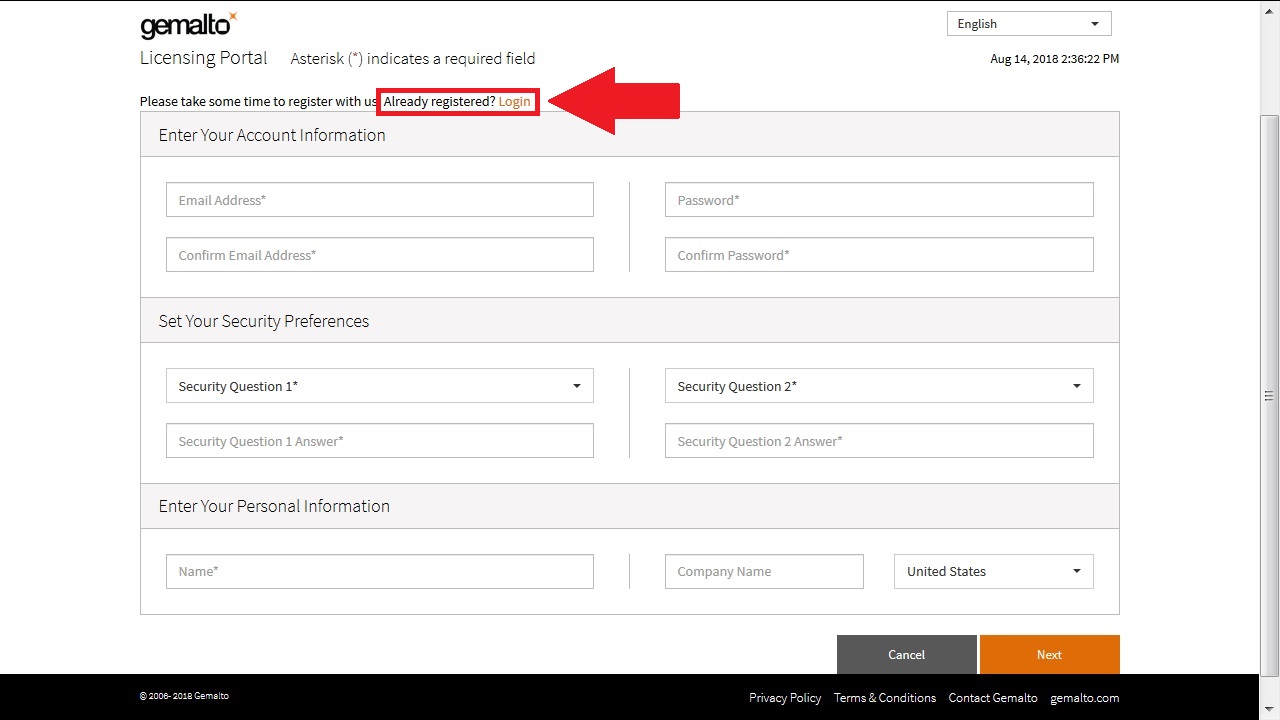
Task: Open the Privacy Policy link
Action: (x=784, y=698)
